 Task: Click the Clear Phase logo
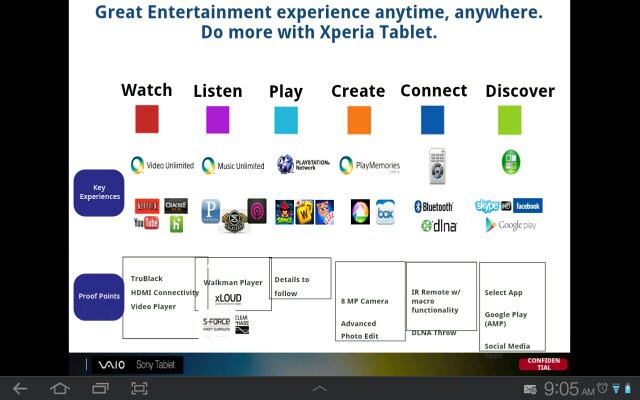pyautogui.click(x=242, y=324)
